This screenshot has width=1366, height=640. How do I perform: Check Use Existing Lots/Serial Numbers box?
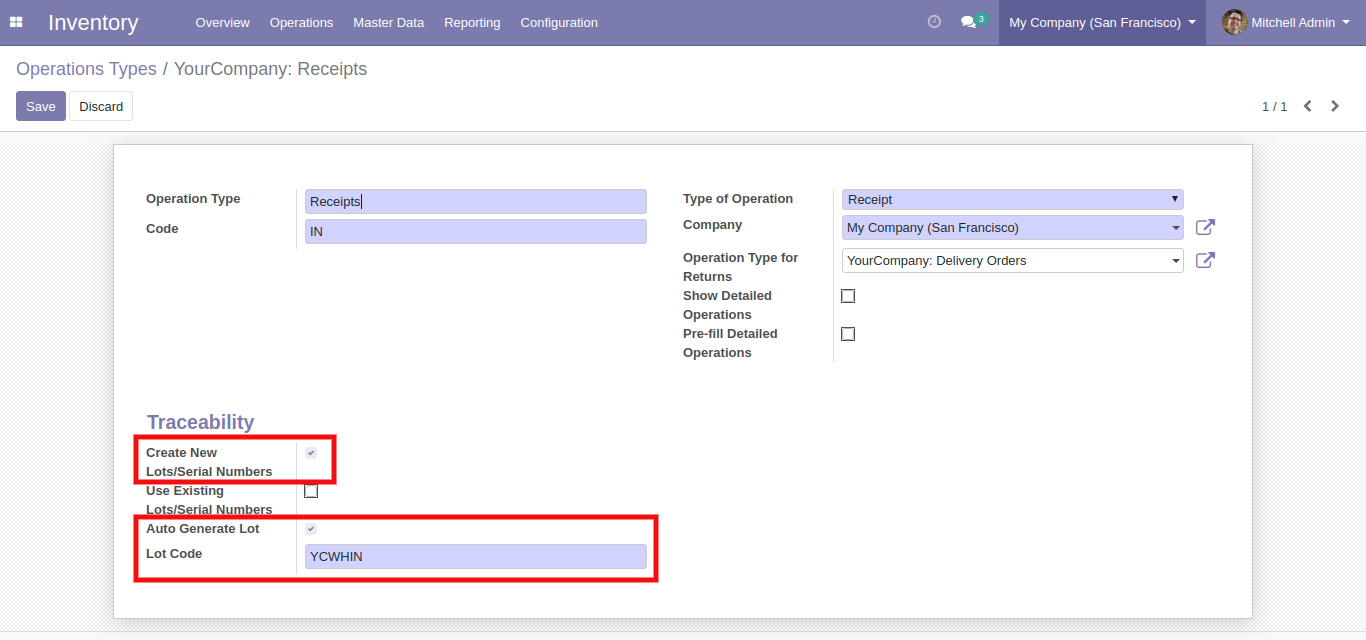[x=311, y=491]
